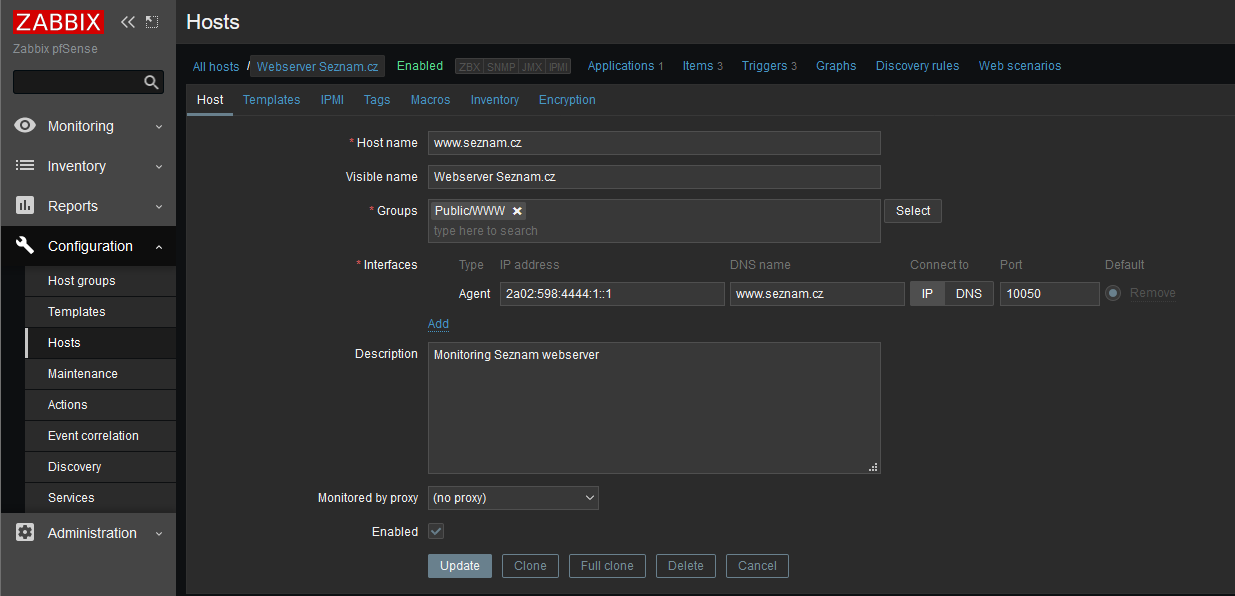Screen dimensions: 1235x596
Task: Expand the Administration menu section
Action: 88,533
